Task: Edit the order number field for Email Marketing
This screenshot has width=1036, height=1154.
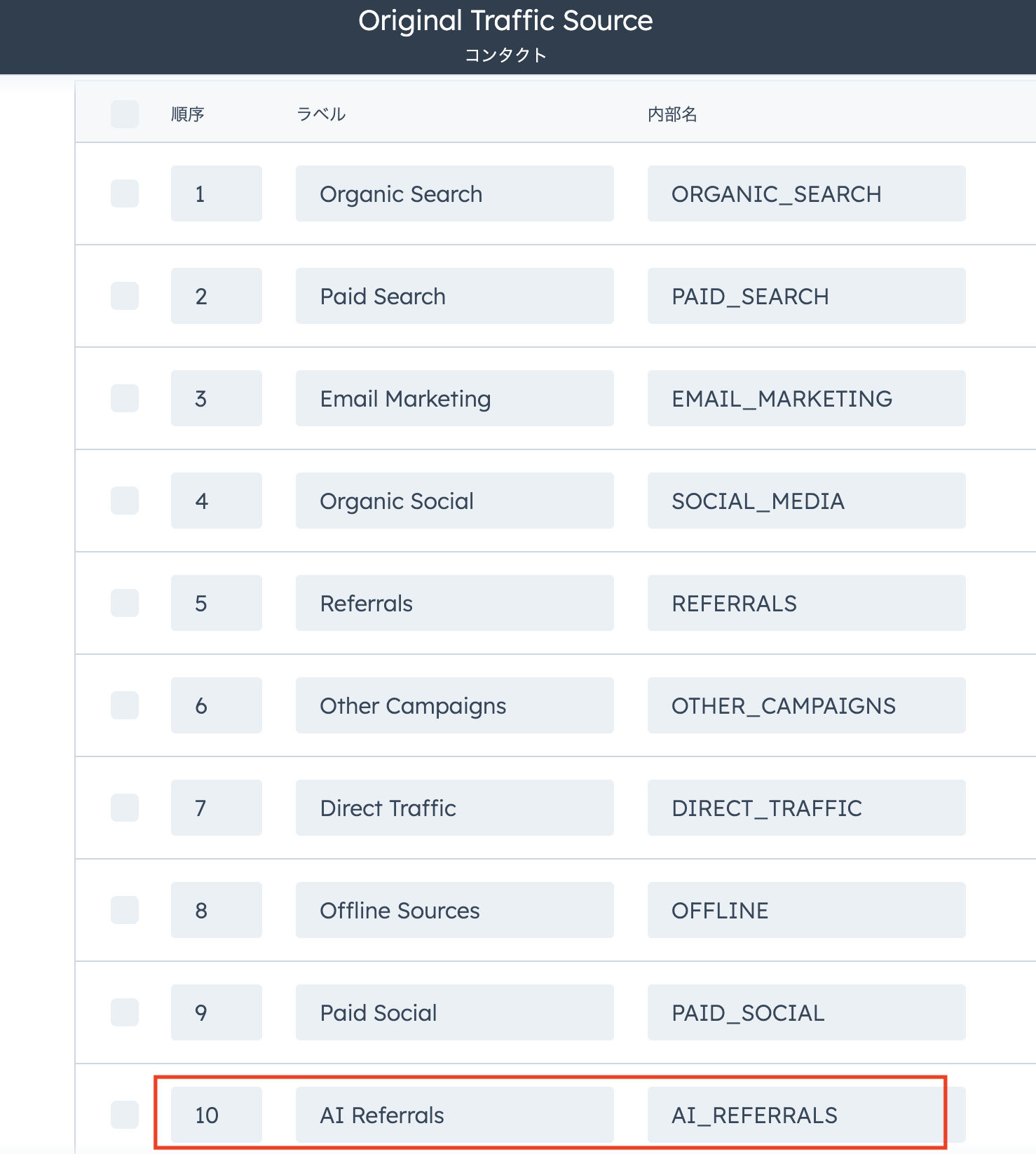Action: pos(217,398)
